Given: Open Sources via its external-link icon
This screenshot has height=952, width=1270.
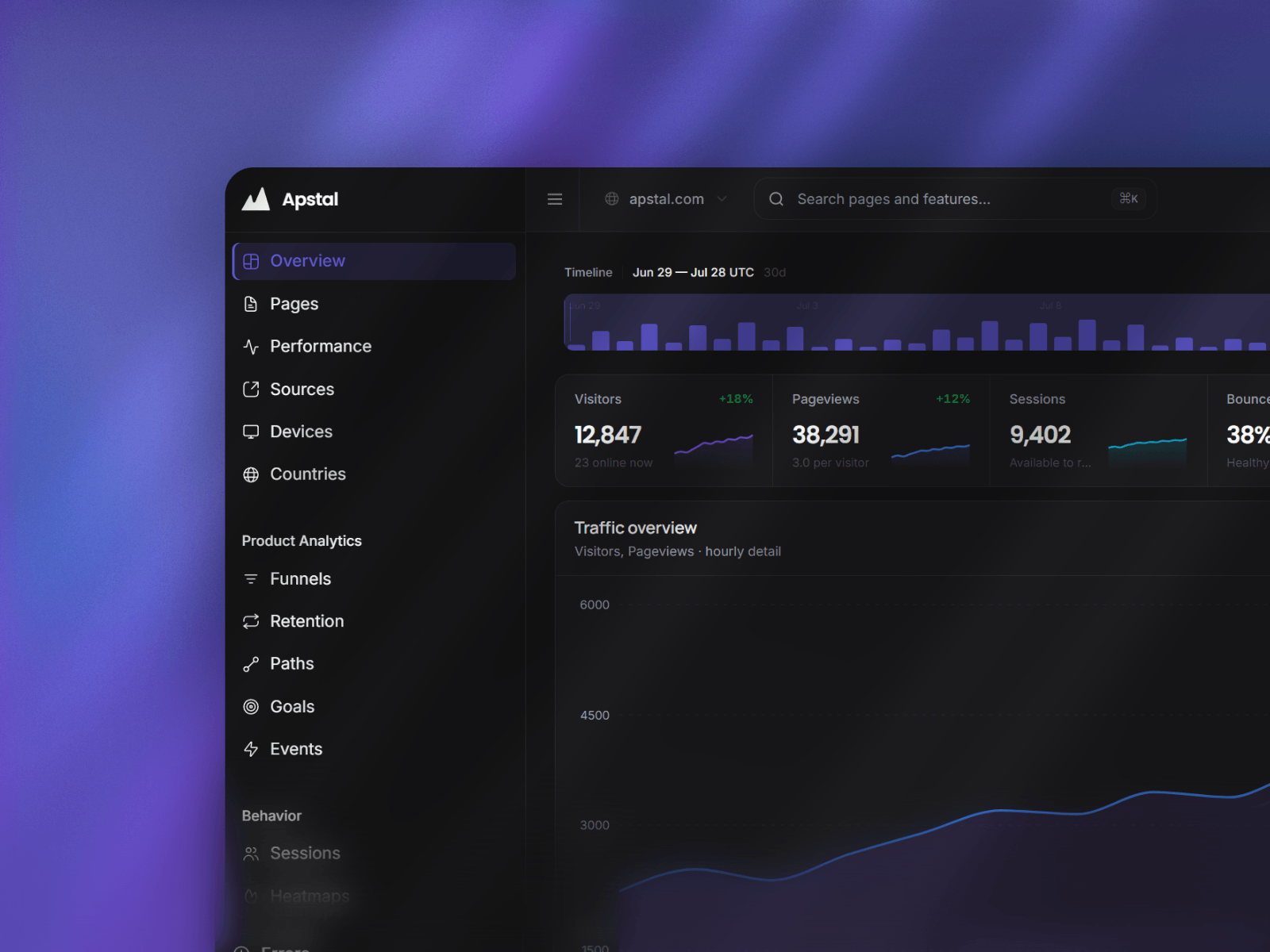Looking at the screenshot, I should pos(251,390).
